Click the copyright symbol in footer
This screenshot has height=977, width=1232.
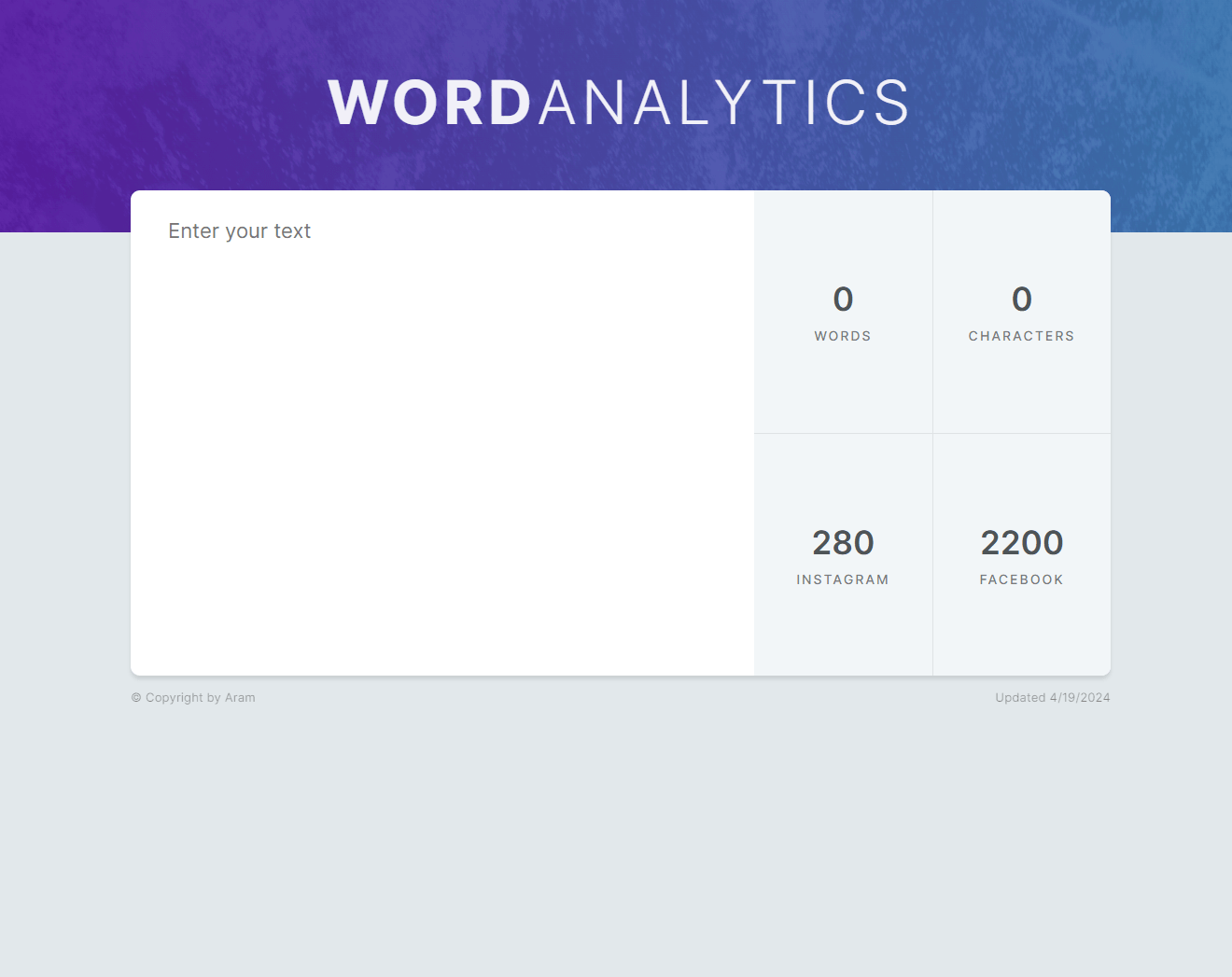[136, 698]
